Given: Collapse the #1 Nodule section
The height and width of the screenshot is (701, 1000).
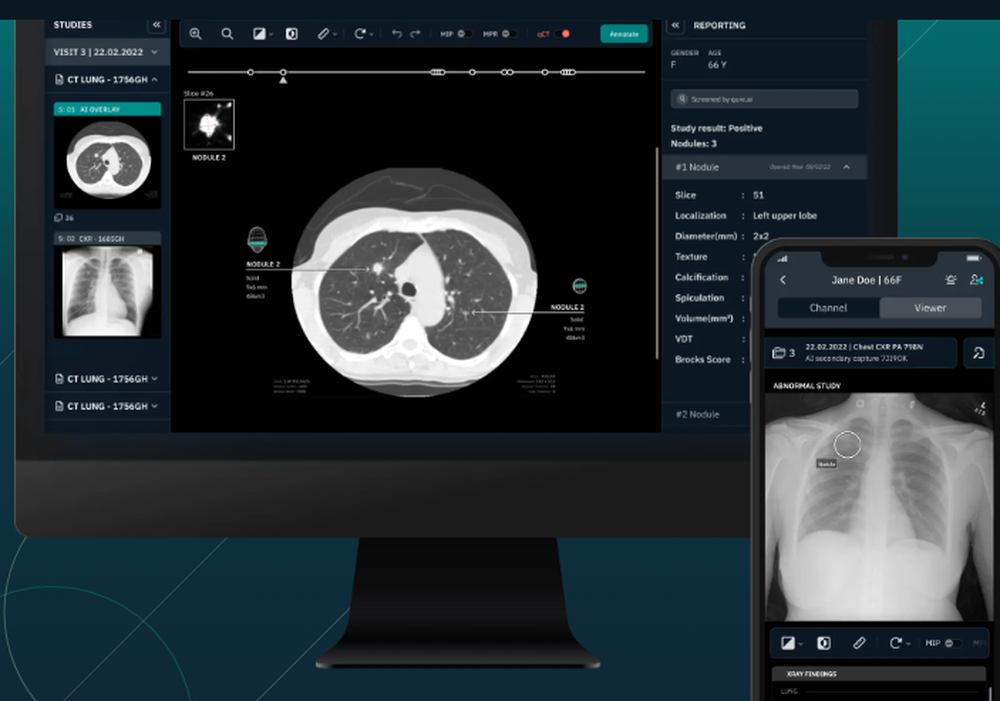Looking at the screenshot, I should point(846,167).
